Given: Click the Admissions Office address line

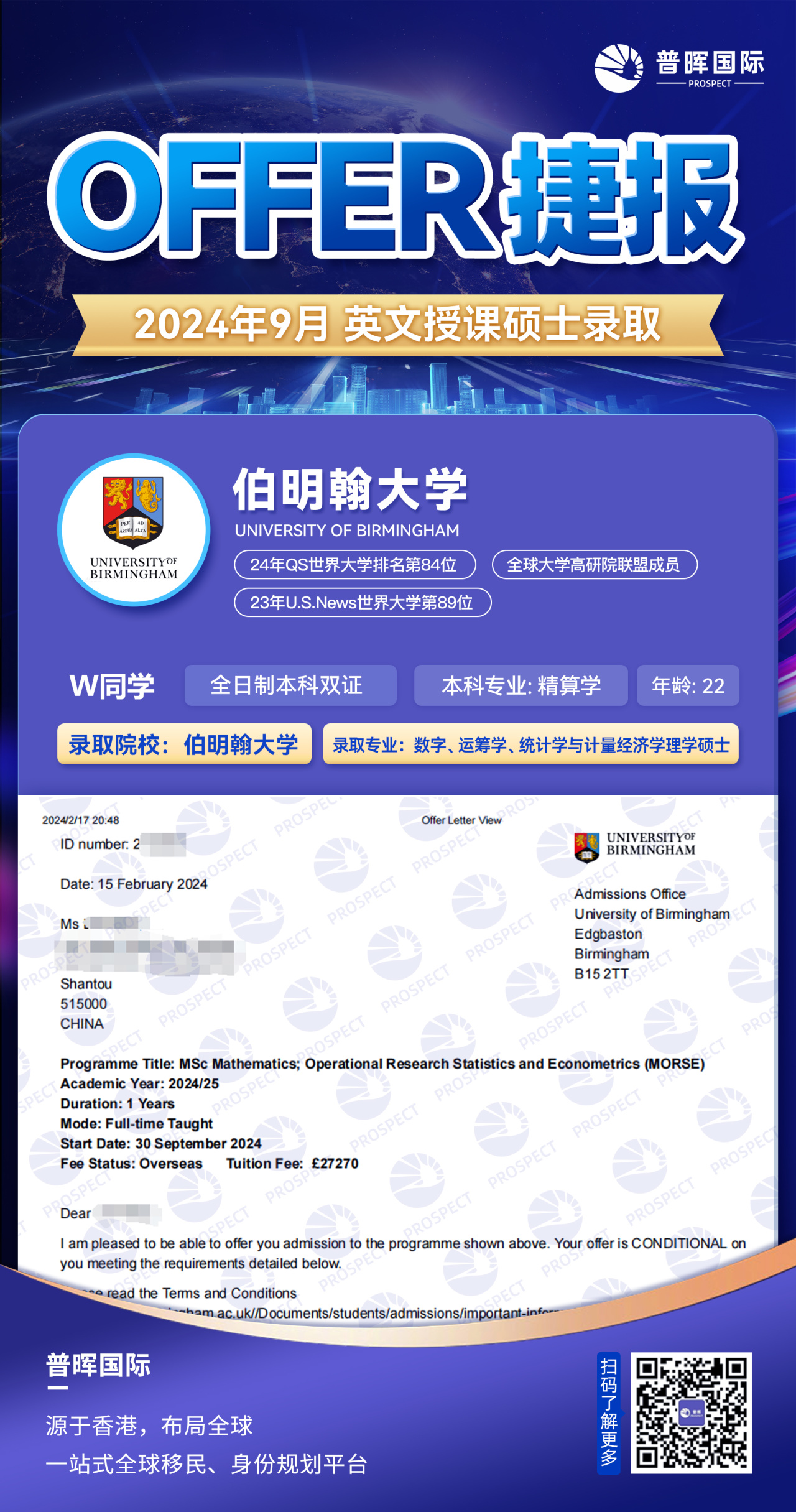Looking at the screenshot, I should point(630,894).
